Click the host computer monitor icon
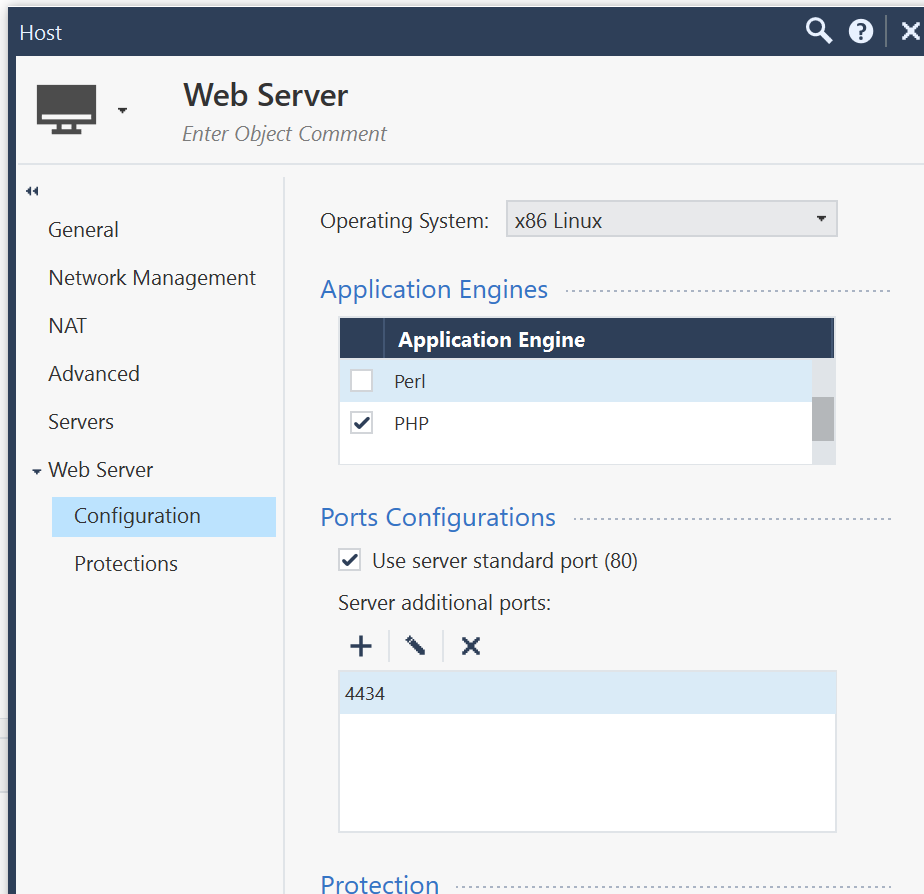Image resolution: width=924 pixels, height=894 pixels. (67, 109)
